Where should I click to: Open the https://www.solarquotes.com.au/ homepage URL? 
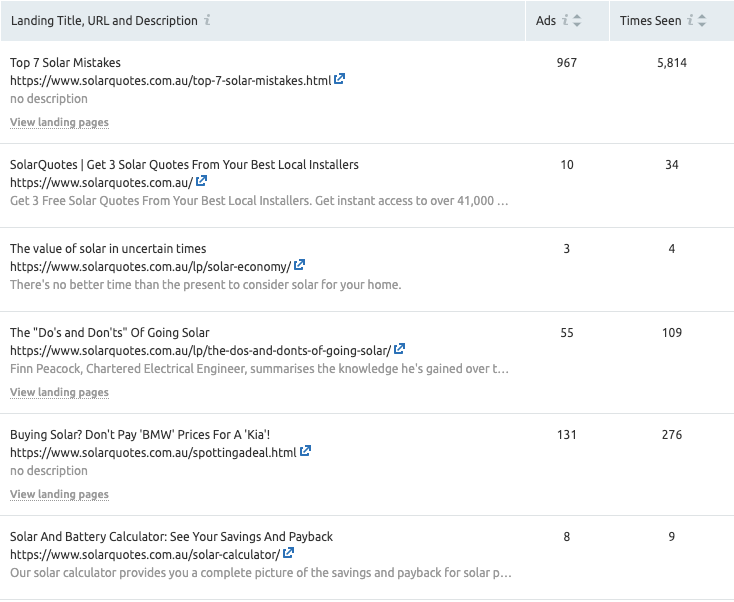[x=102, y=183]
